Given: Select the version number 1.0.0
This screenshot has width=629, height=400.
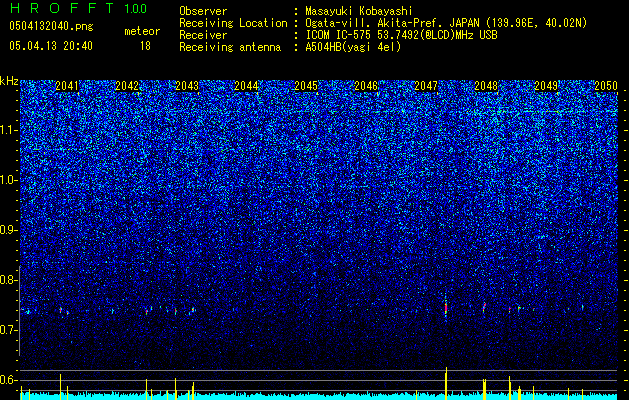Looking at the screenshot, I should click(135, 8).
